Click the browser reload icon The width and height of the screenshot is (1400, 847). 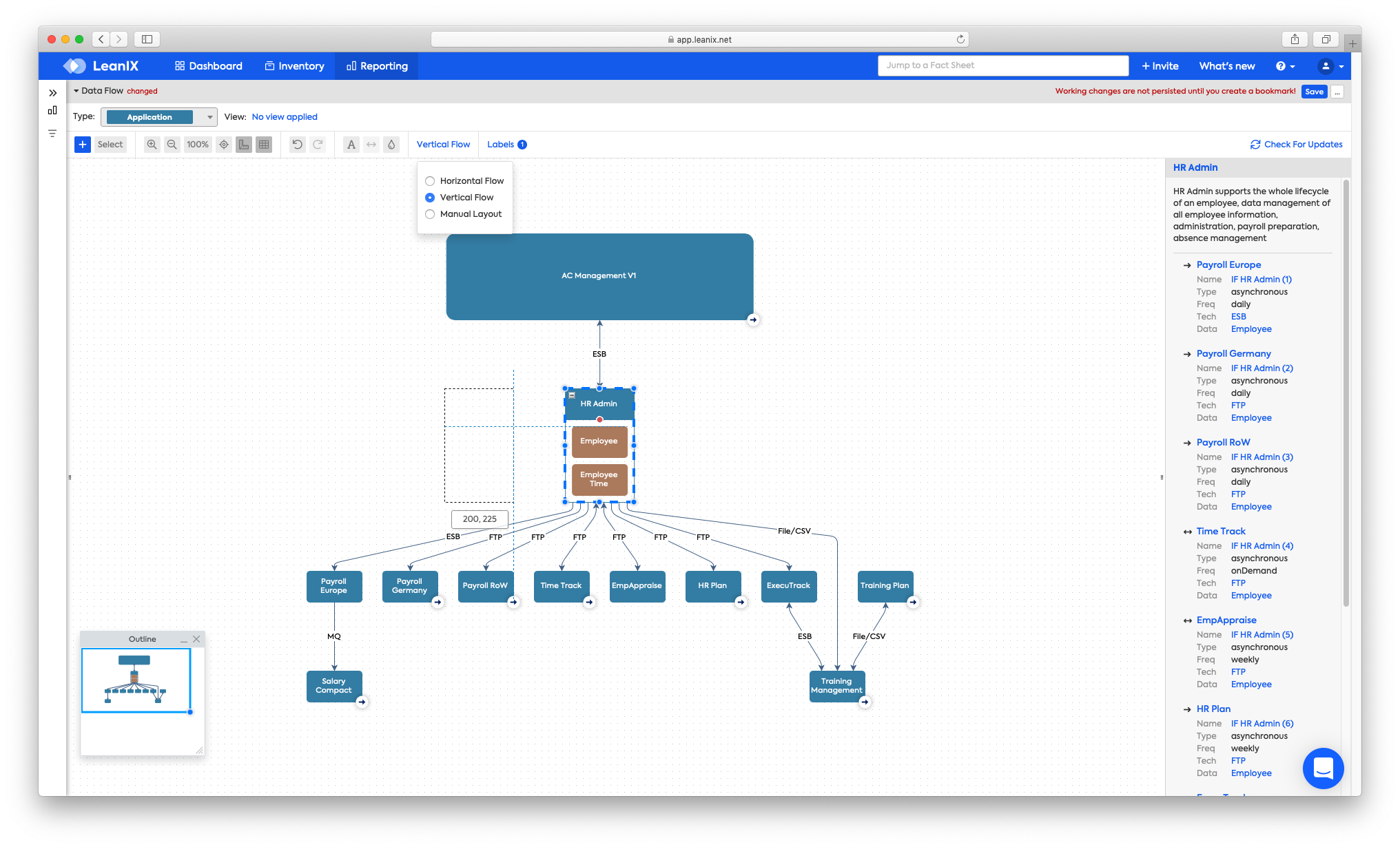click(960, 39)
